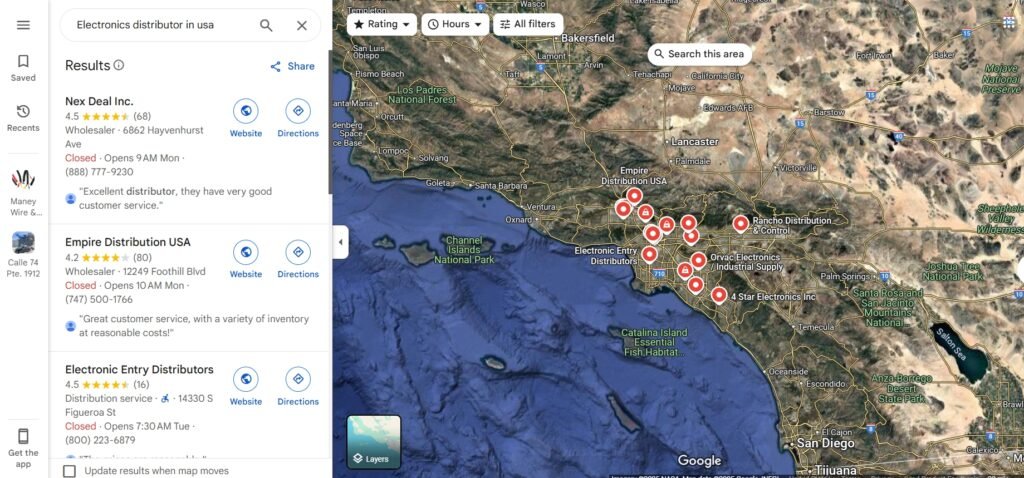The height and width of the screenshot is (478, 1024).
Task: Click the Orvac Electronics map pin
Action: pyautogui.click(x=698, y=260)
